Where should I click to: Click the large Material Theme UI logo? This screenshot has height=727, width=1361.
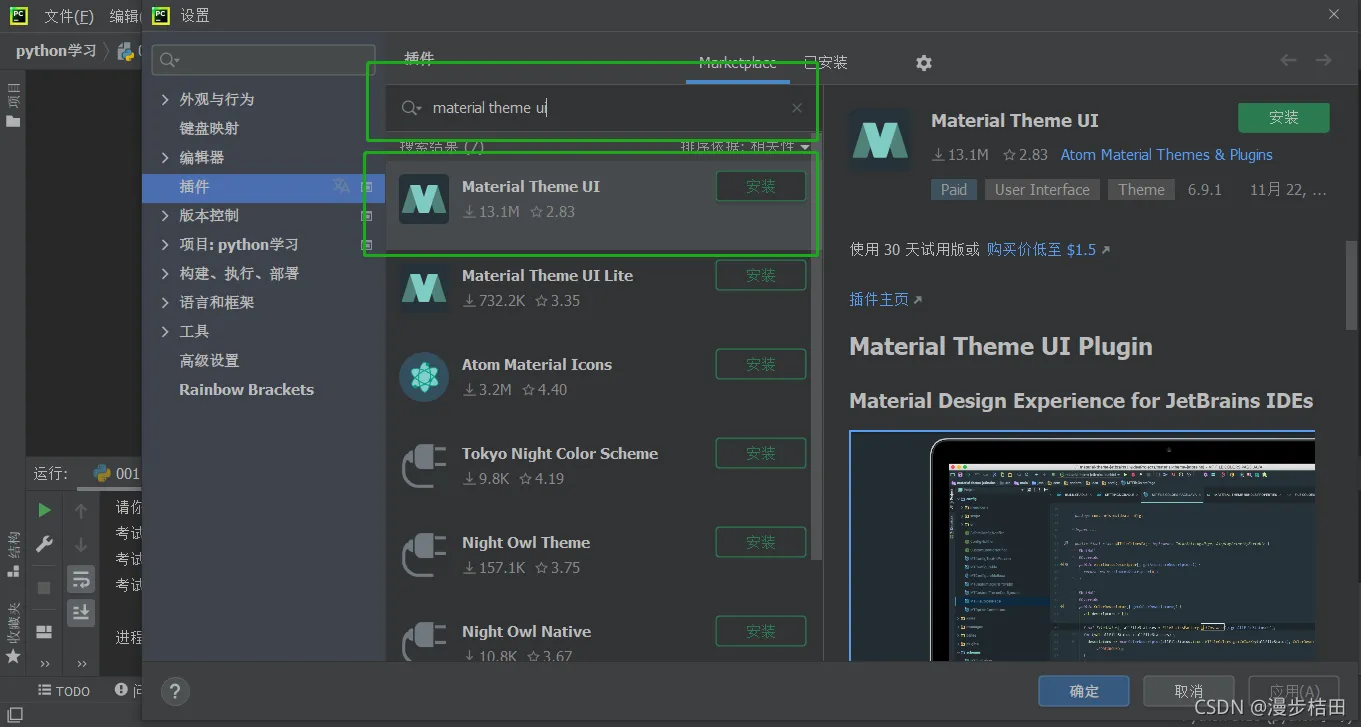[881, 140]
